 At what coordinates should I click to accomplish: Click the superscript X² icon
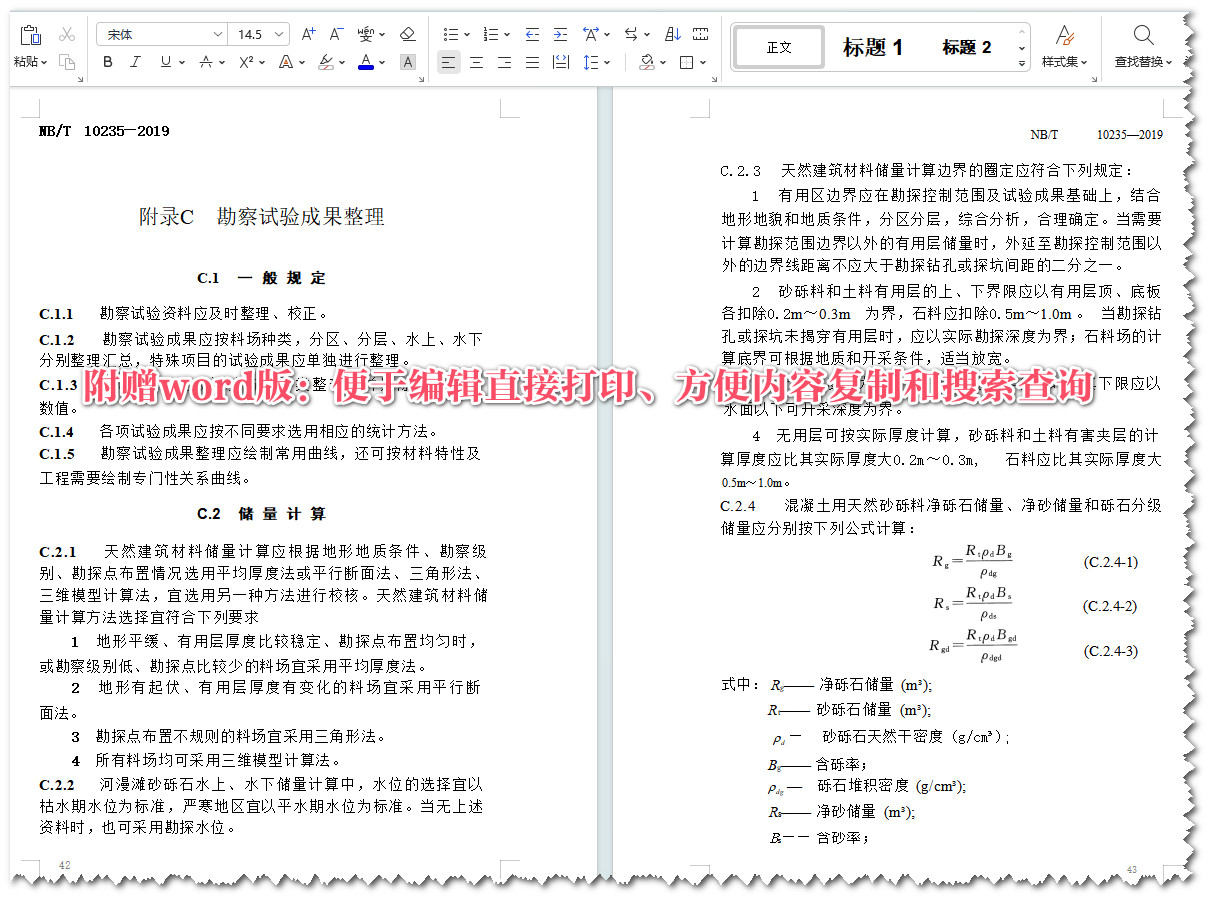[x=244, y=62]
